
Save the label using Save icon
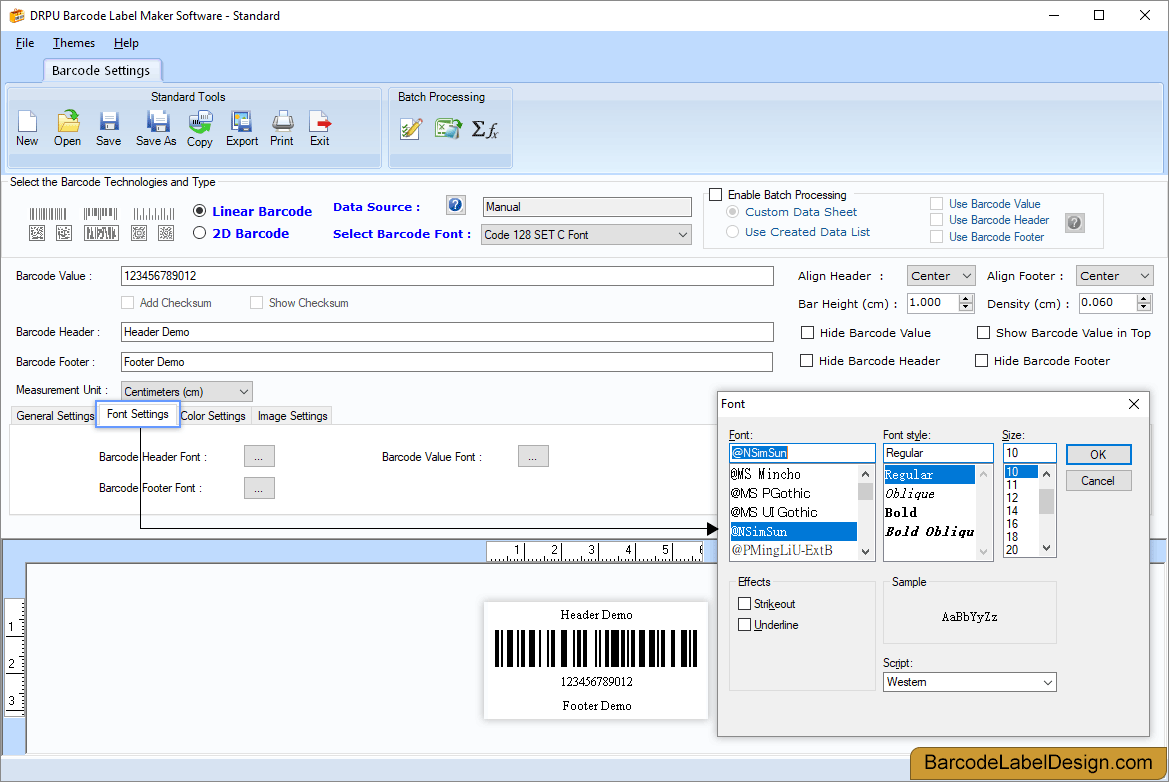pos(109,128)
